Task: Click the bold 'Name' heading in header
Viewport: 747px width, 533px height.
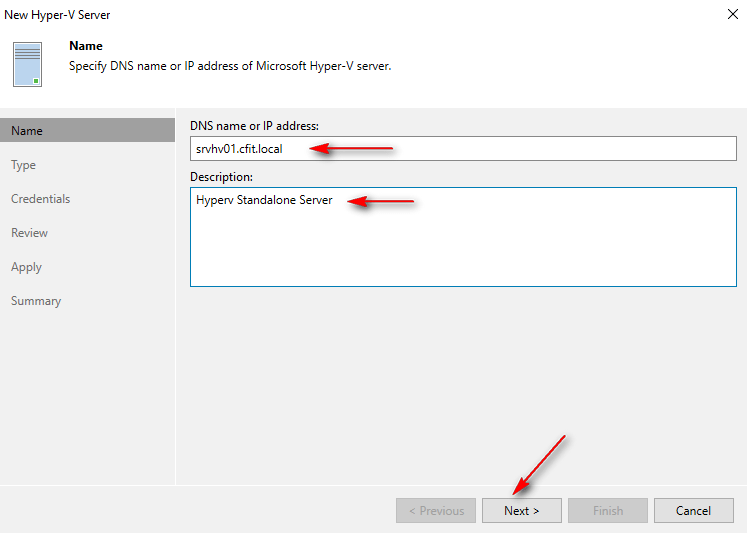Action: (85, 46)
